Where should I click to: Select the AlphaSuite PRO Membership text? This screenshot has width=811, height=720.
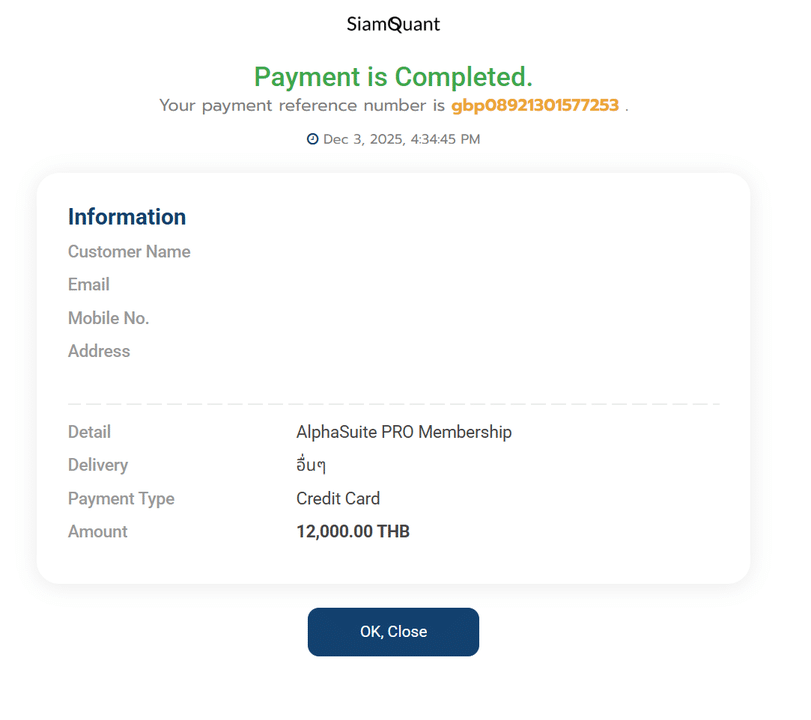tap(404, 432)
